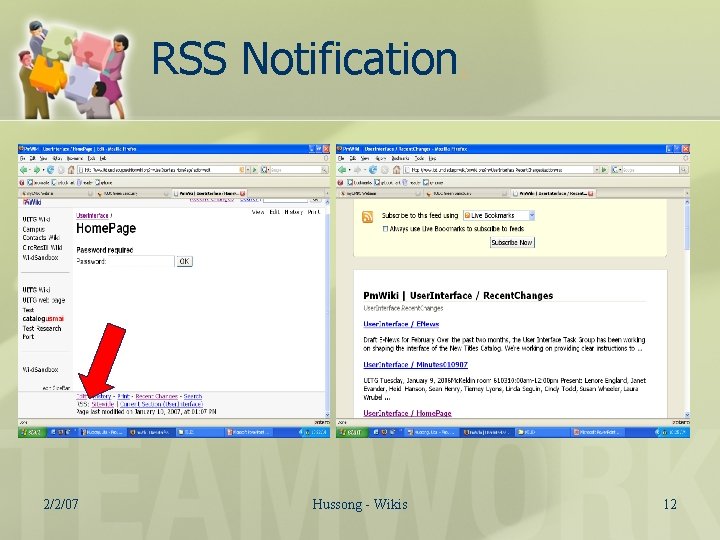This screenshot has height=540, width=720.
Task: Click search magnifier in left Firefox window
Action: click(x=324, y=170)
